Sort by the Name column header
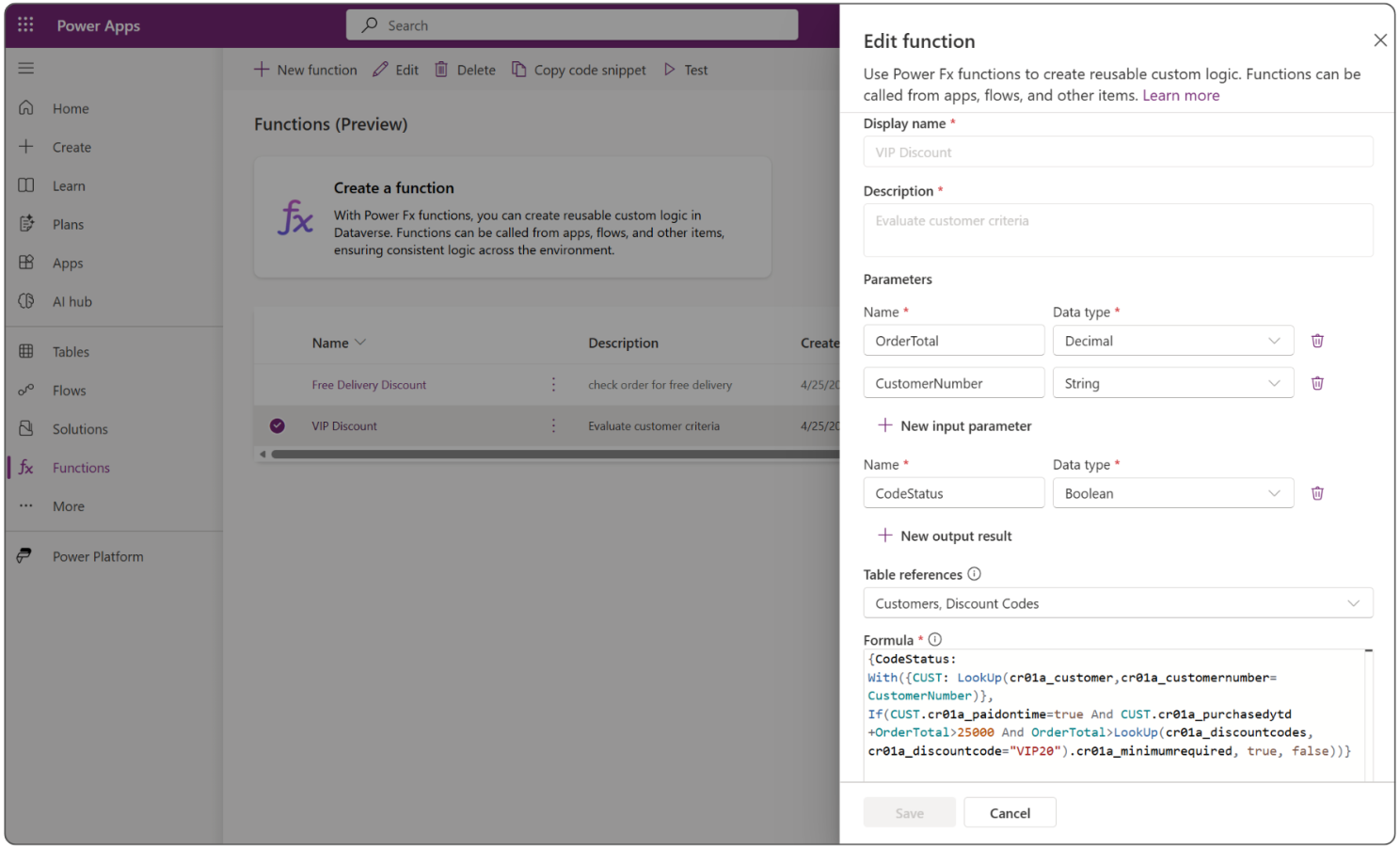The image size is (1400, 848). [339, 343]
